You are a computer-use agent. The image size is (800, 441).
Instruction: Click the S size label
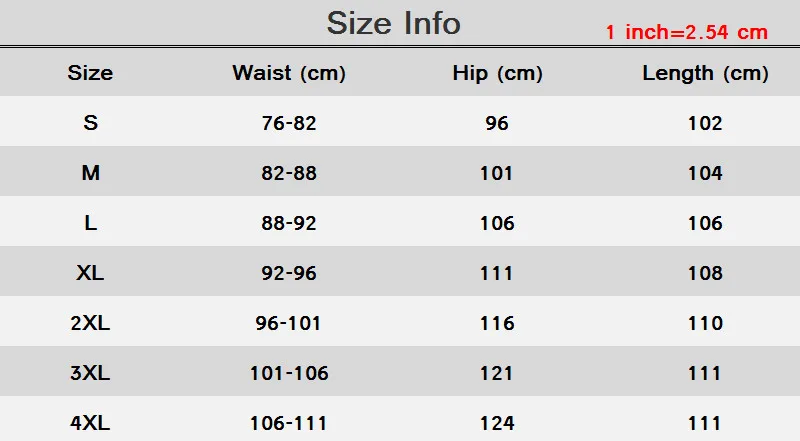pyautogui.click(x=91, y=123)
